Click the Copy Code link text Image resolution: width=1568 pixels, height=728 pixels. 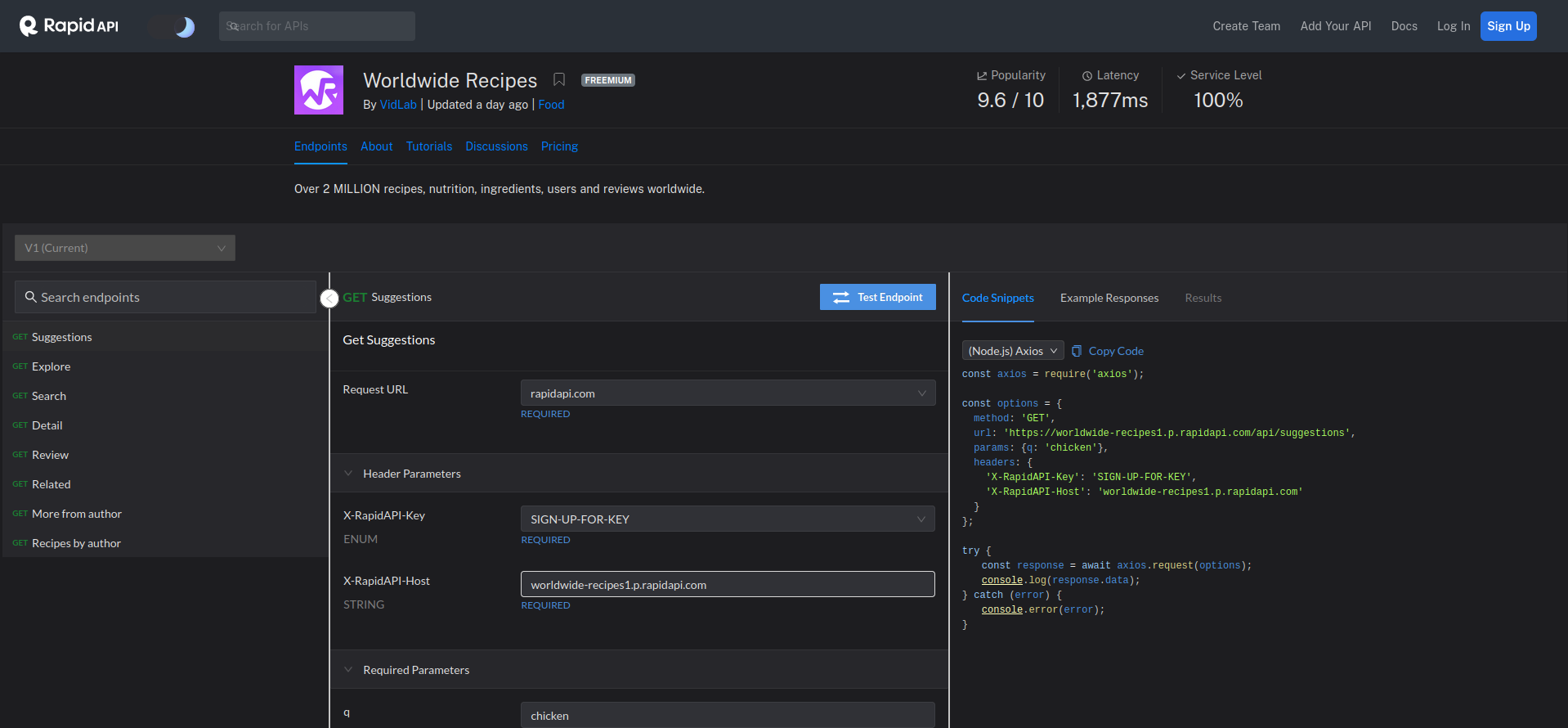point(1116,351)
